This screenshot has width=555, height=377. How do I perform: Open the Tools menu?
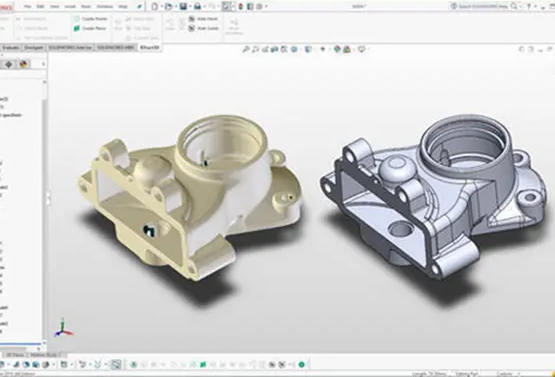[86, 6]
